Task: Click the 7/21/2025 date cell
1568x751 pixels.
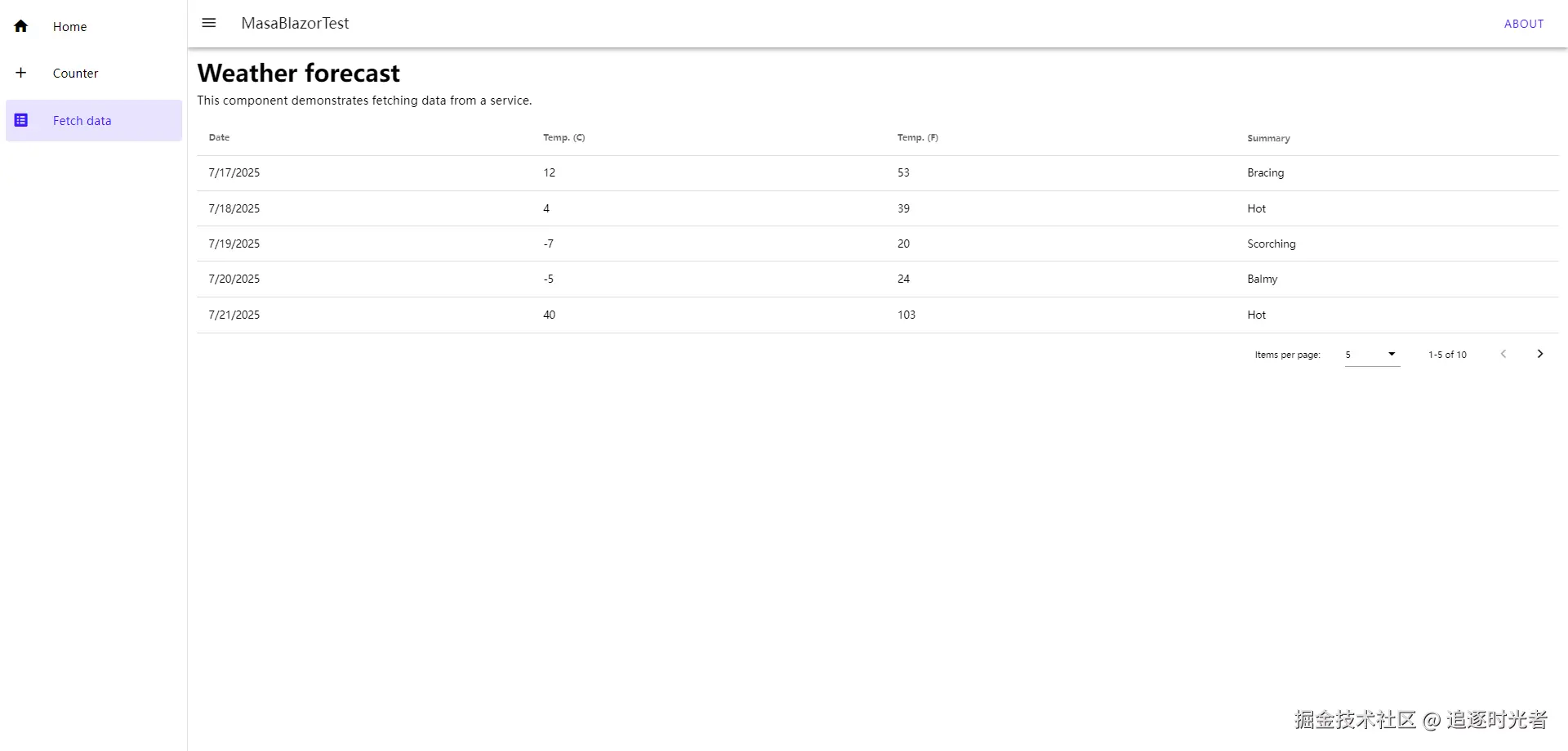Action: pos(234,315)
